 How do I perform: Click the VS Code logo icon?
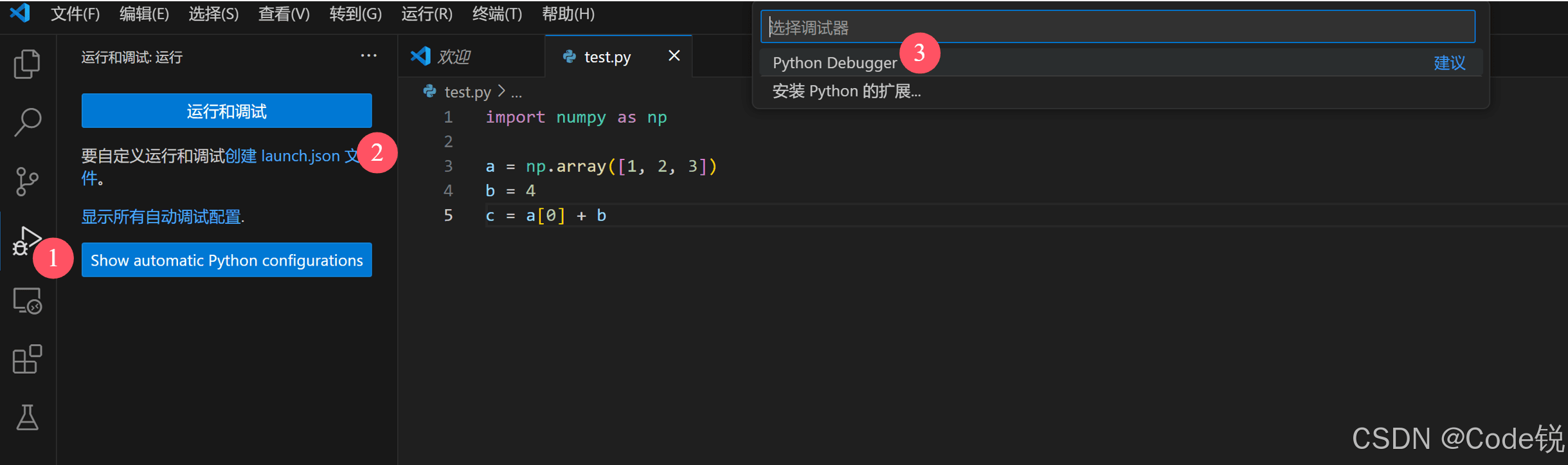[x=20, y=13]
